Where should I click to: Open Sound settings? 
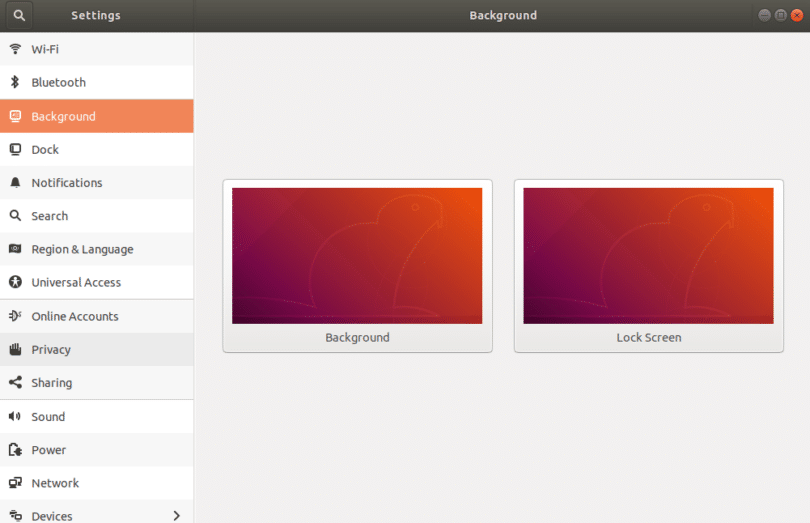[97, 417]
